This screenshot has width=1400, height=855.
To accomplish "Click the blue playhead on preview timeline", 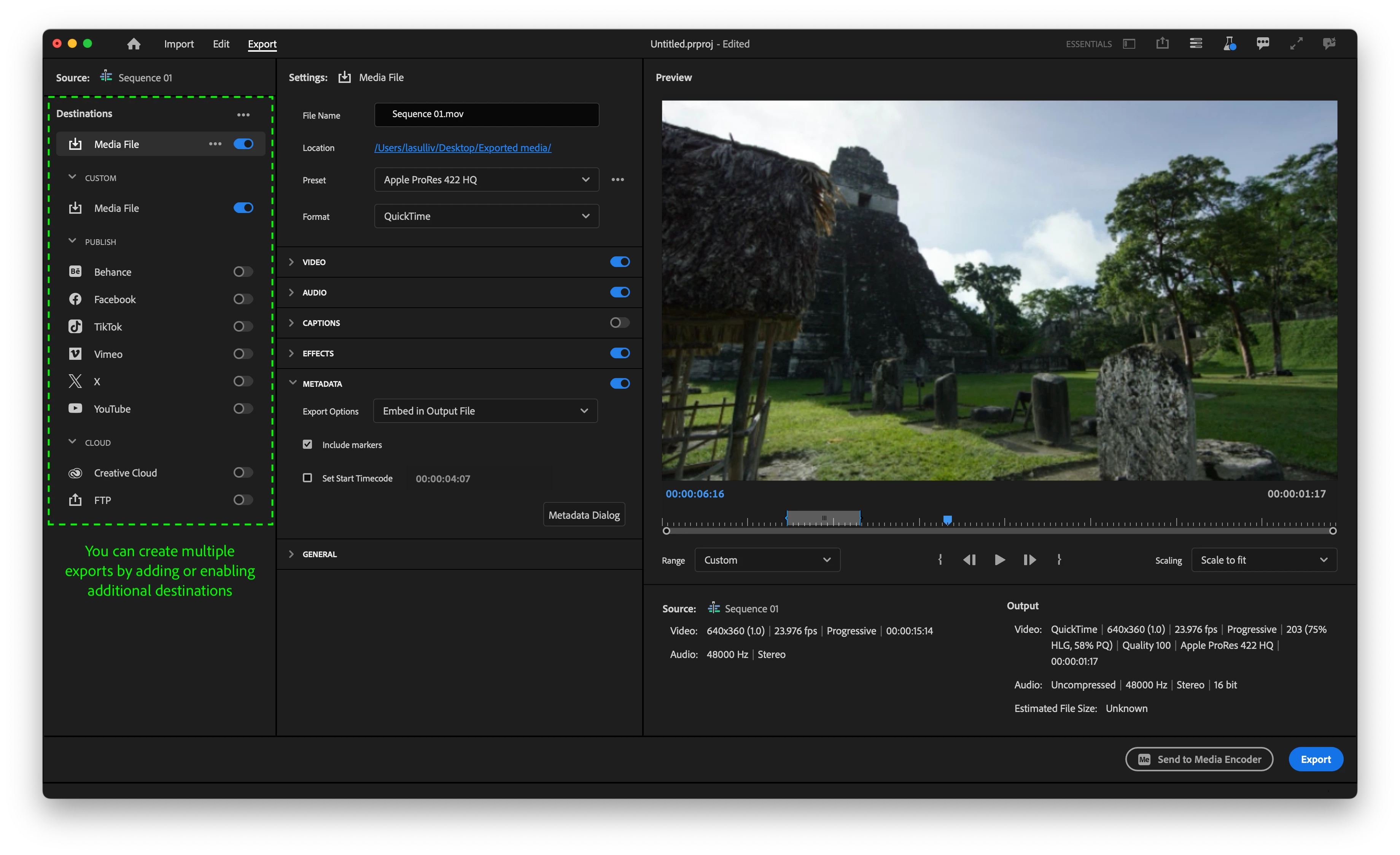I will coord(947,519).
